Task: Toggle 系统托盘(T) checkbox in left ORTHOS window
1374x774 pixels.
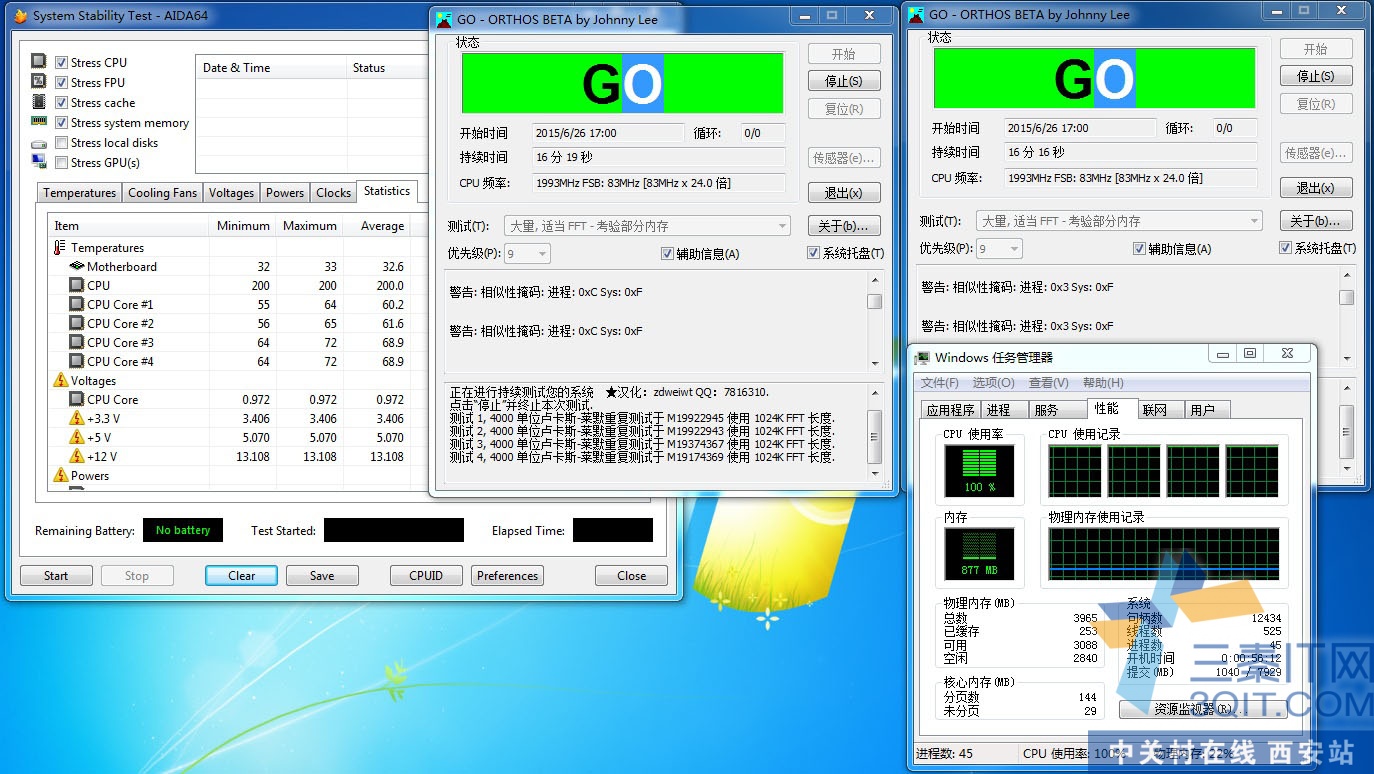Action: pyautogui.click(x=813, y=254)
